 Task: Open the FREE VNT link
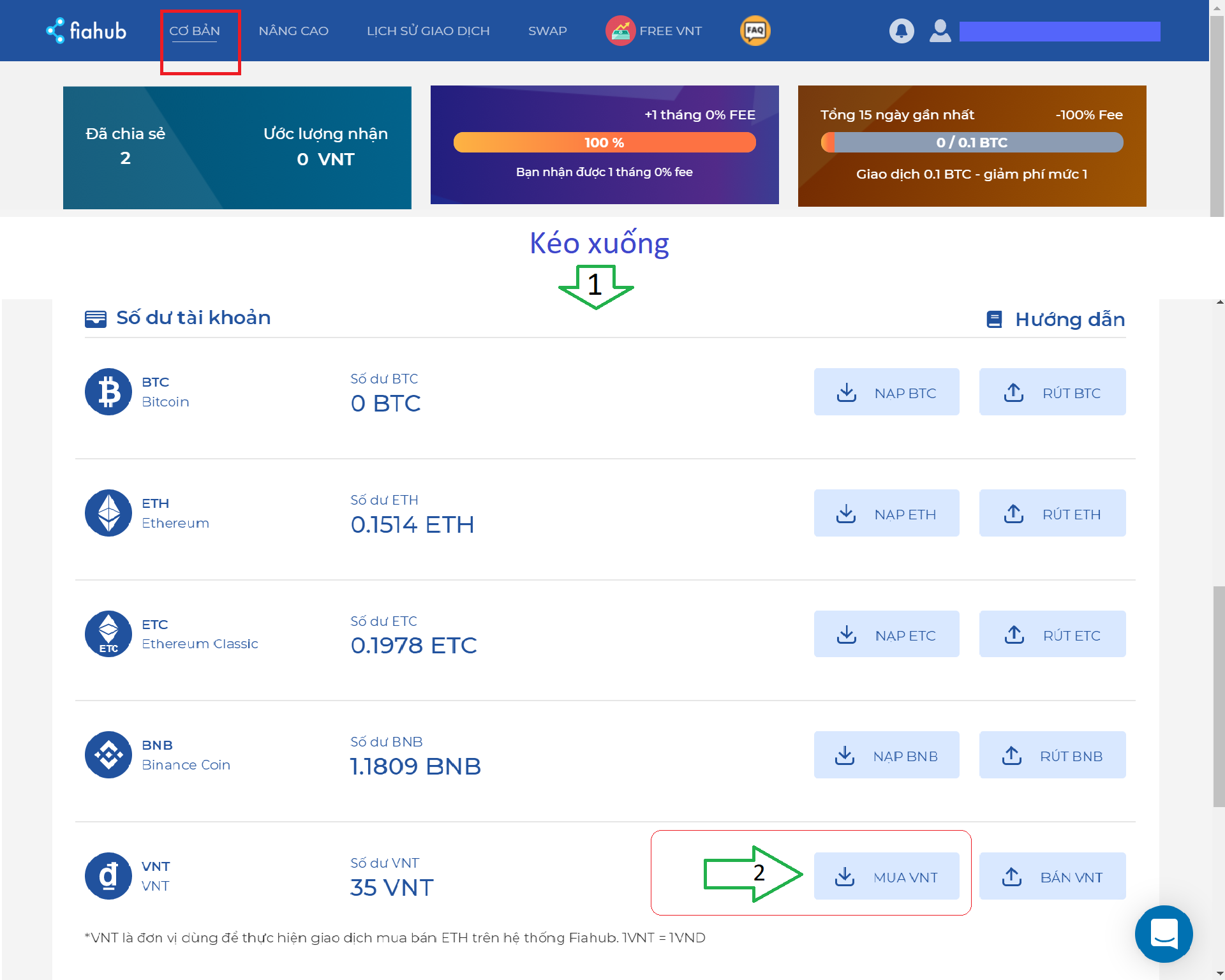coord(671,31)
